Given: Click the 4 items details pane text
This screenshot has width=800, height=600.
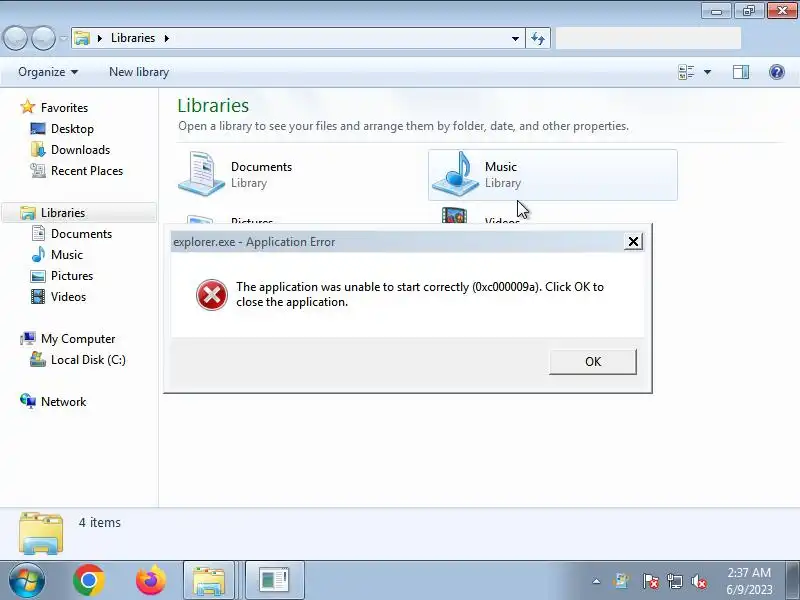Looking at the screenshot, I should 99,522.
